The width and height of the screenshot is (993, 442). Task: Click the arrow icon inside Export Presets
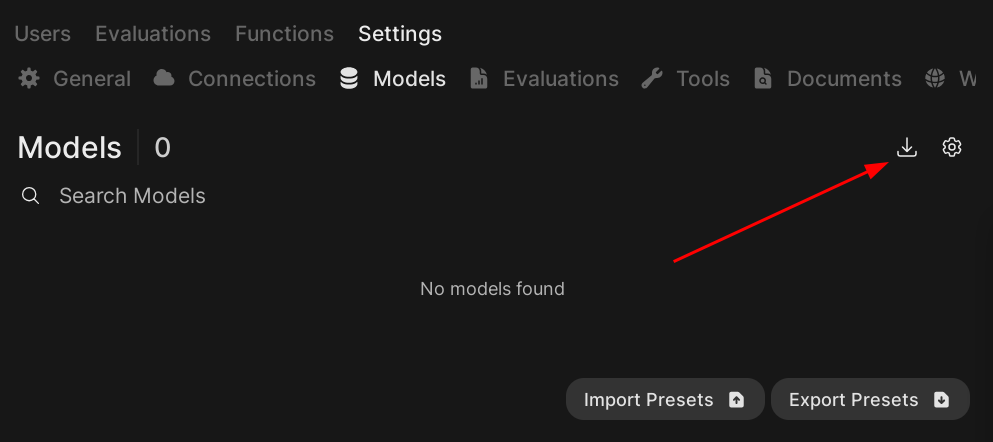coord(941,400)
